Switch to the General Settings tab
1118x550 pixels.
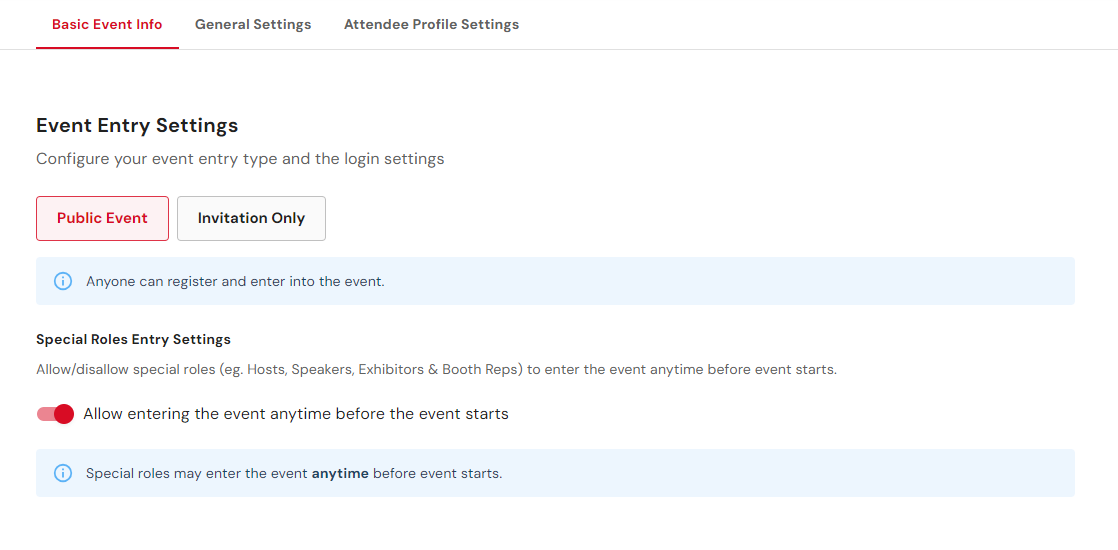point(253,24)
